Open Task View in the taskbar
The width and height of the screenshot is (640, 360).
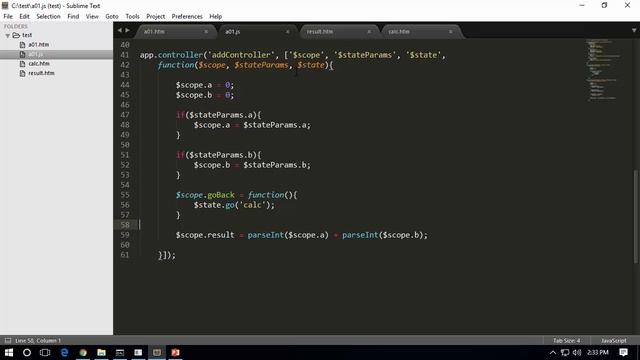coord(45,352)
